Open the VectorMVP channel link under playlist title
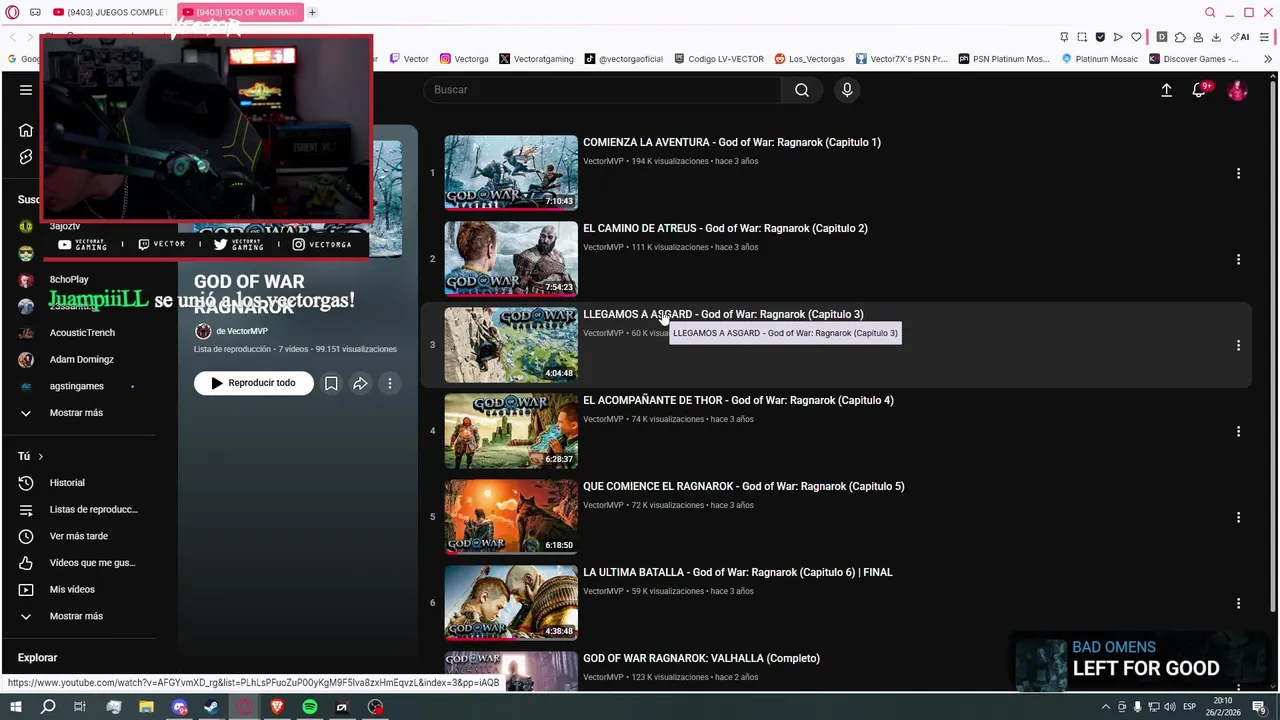Viewport: 1280px width, 720px height. pyautogui.click(x=242, y=331)
